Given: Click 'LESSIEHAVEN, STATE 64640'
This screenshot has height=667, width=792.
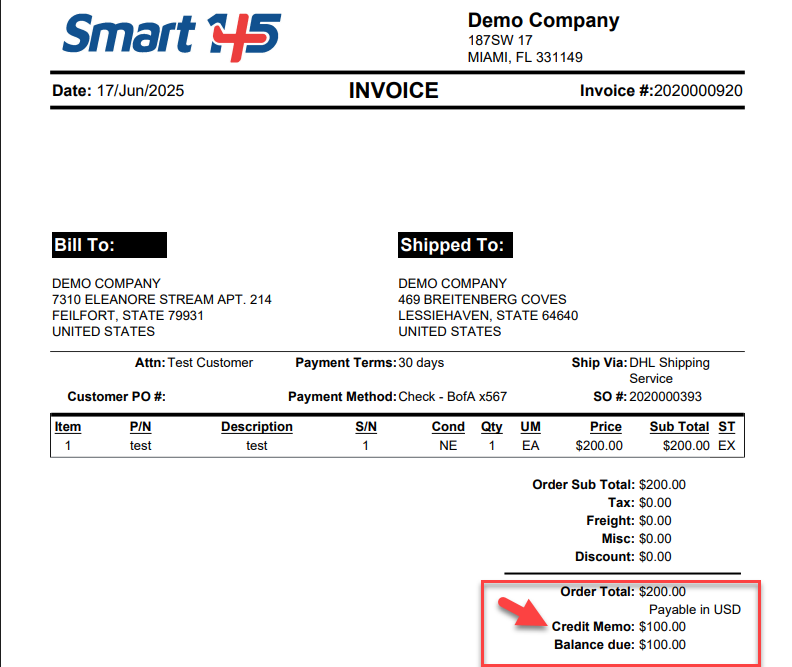Looking at the screenshot, I should point(488,316).
